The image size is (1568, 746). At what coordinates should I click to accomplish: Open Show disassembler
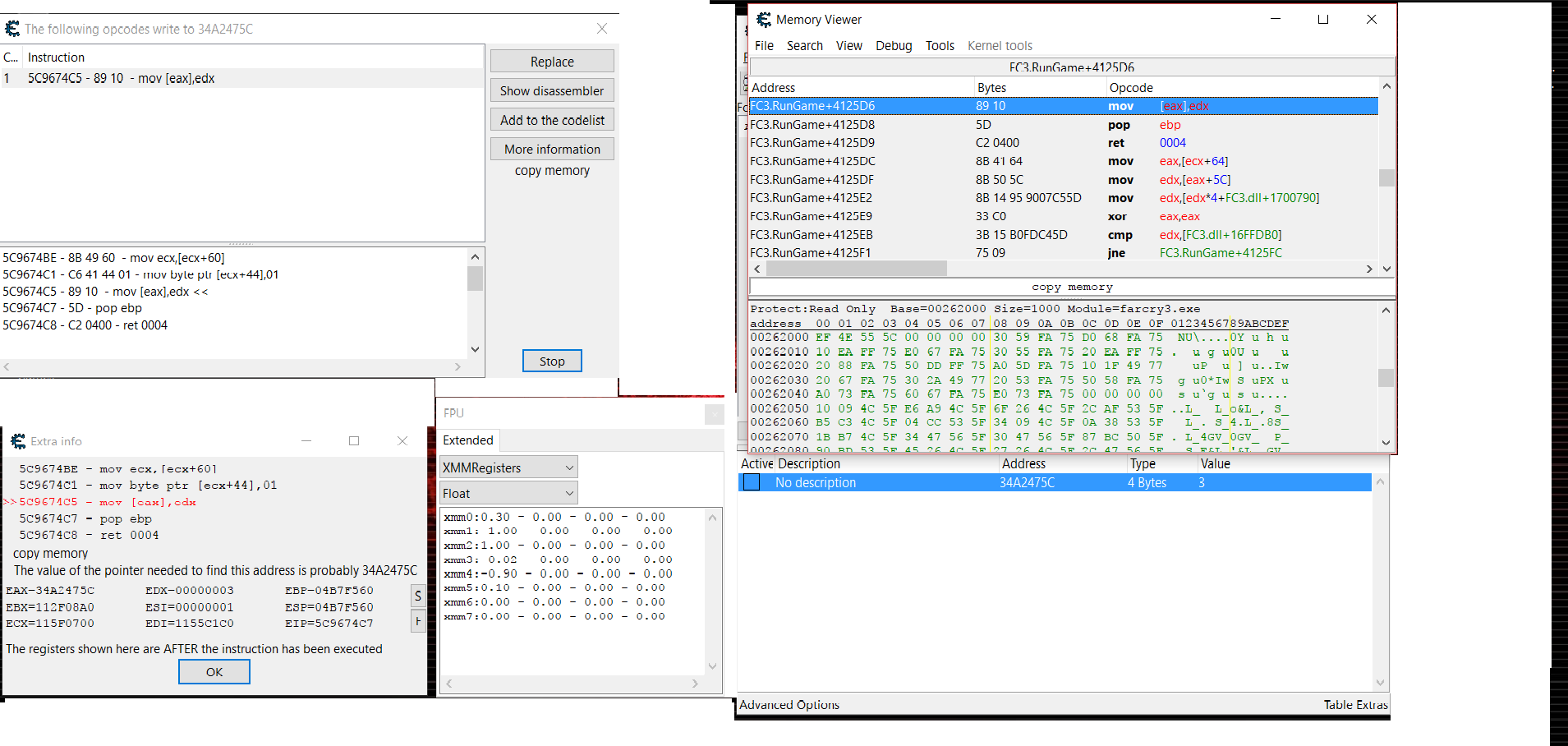552,90
